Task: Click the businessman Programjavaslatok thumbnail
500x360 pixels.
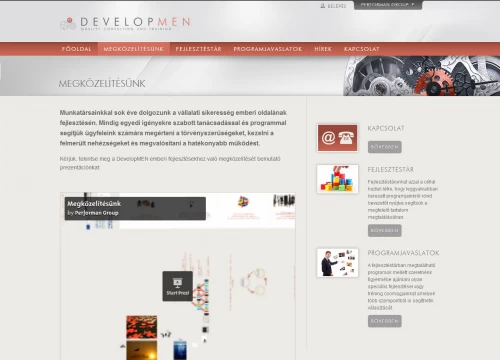Action: 337,263
